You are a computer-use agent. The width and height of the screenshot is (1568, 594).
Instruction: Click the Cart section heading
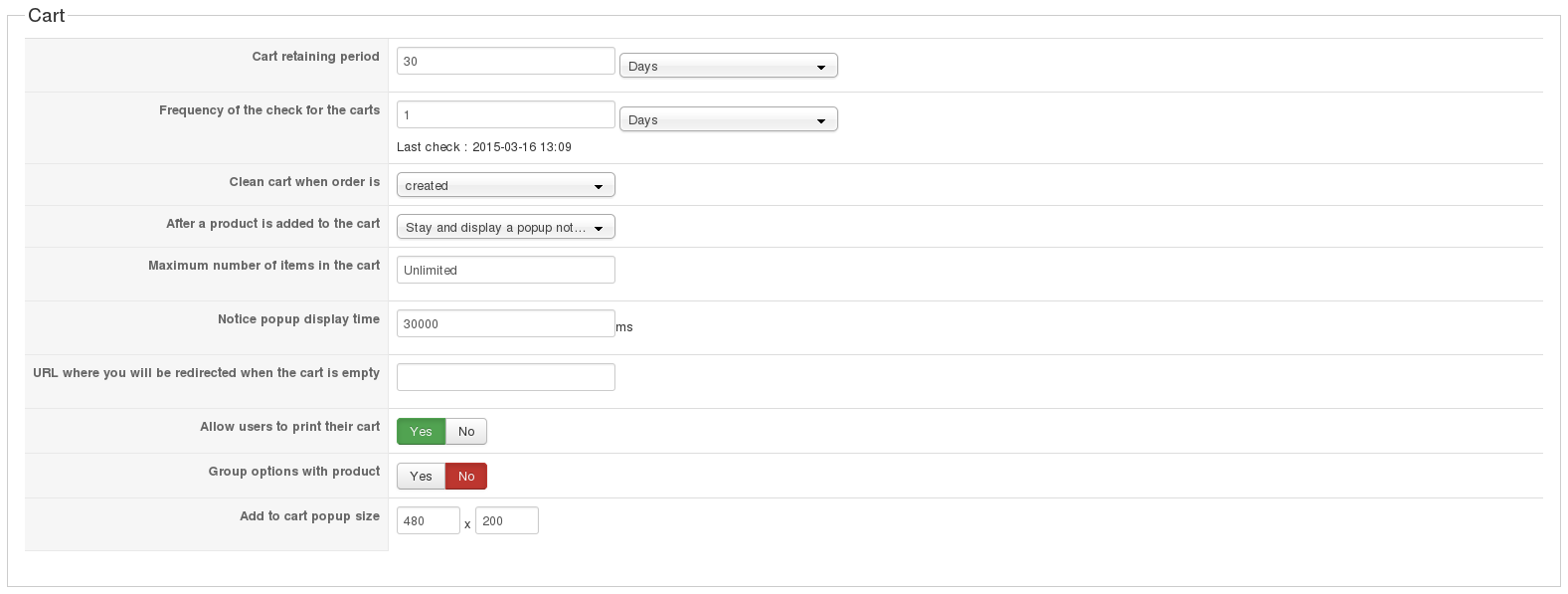click(47, 16)
